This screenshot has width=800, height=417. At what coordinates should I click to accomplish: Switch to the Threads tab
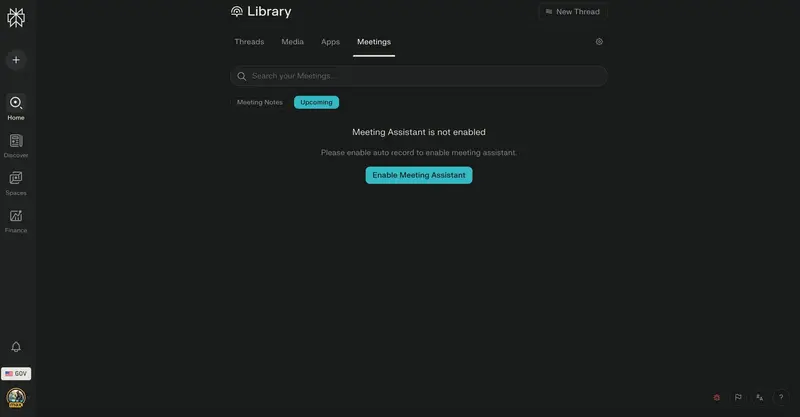249,42
